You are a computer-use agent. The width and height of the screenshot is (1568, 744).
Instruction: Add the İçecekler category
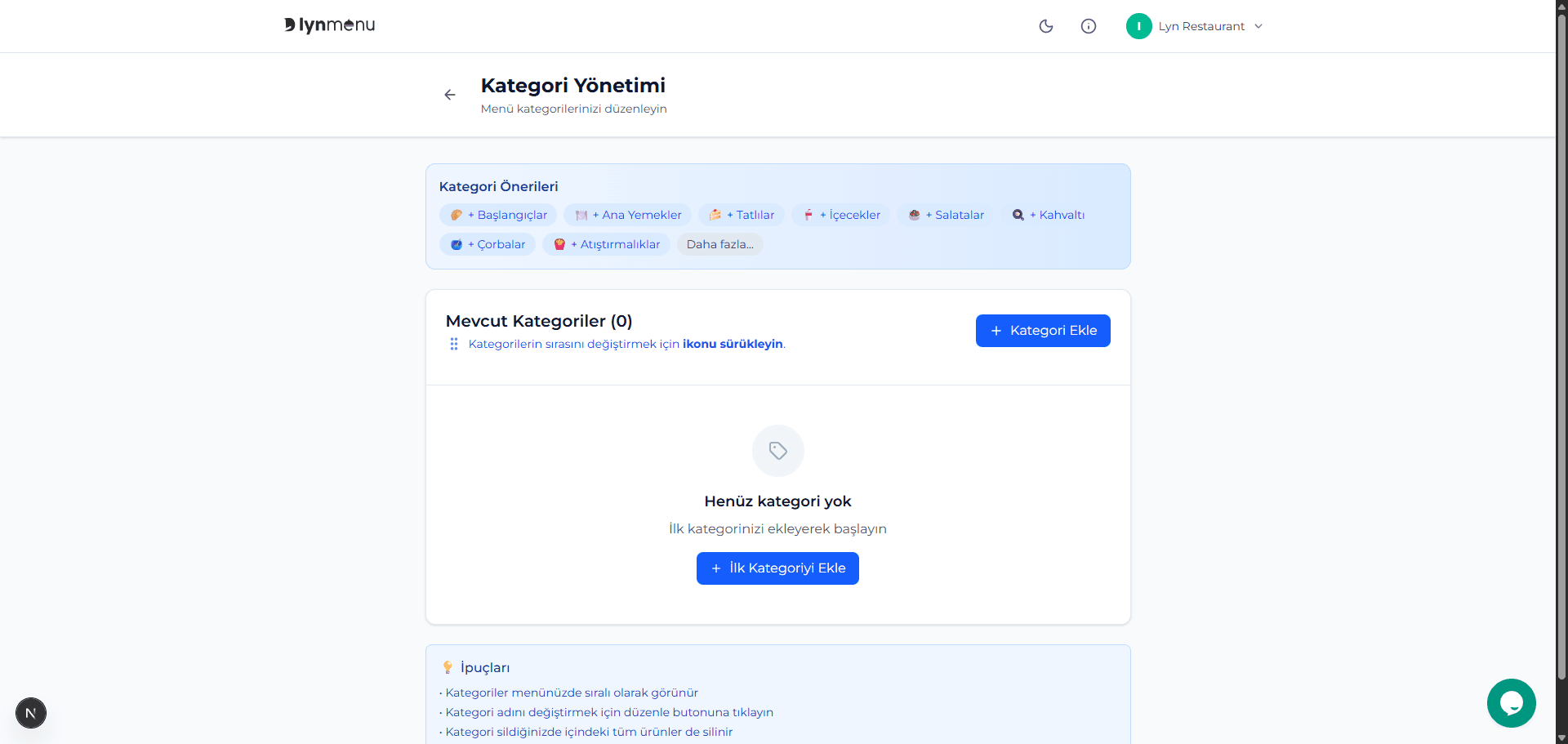pos(840,215)
